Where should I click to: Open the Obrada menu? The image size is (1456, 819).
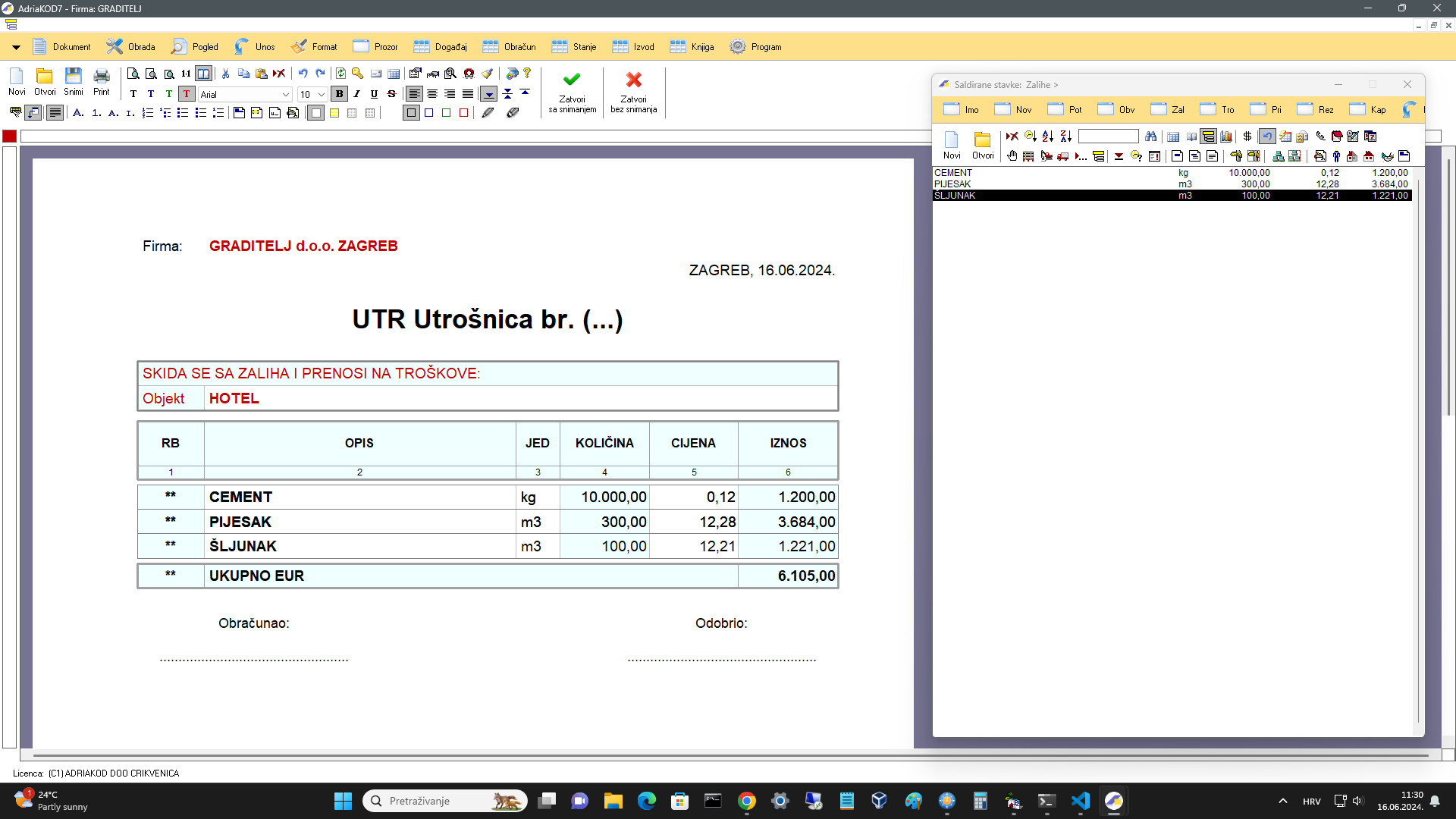point(131,47)
